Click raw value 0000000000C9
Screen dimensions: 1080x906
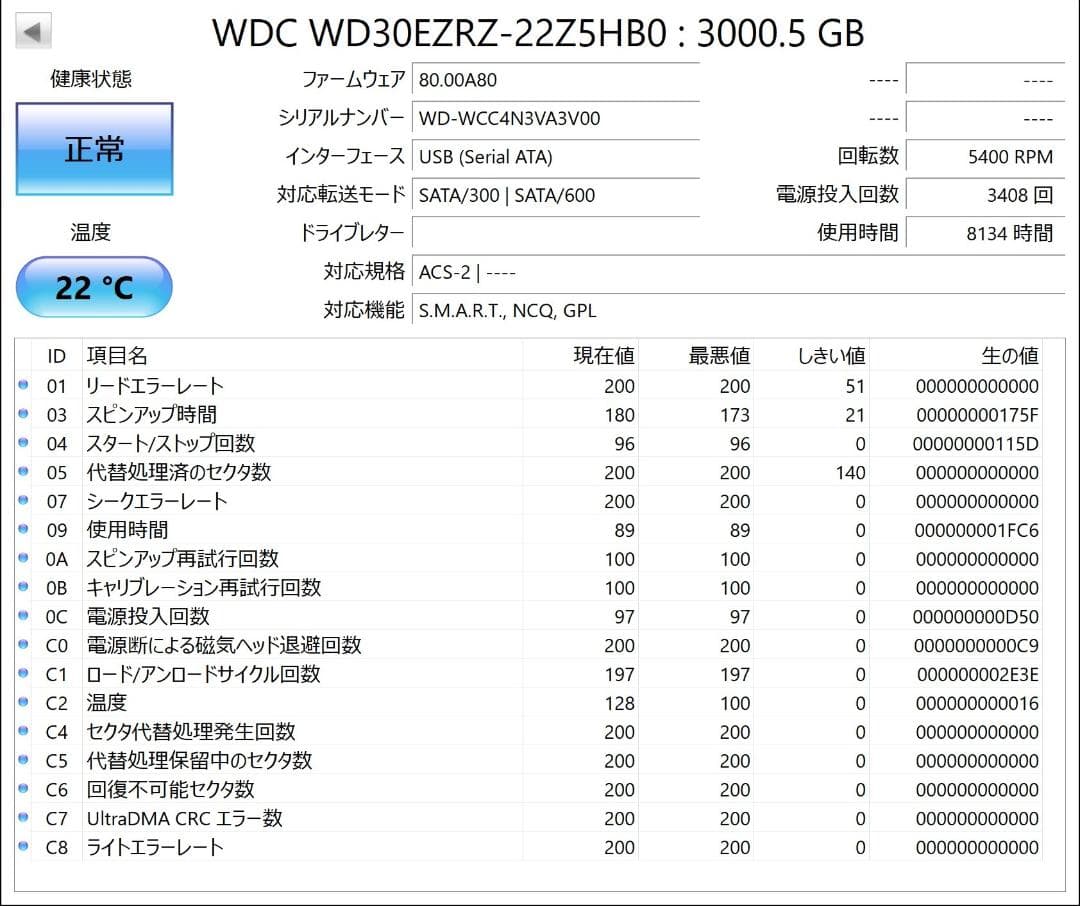coord(977,646)
